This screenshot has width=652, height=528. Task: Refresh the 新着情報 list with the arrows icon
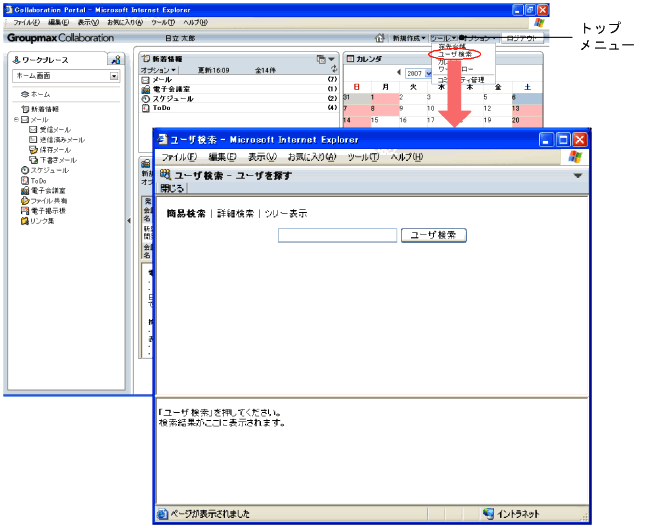pyautogui.click(x=333, y=69)
